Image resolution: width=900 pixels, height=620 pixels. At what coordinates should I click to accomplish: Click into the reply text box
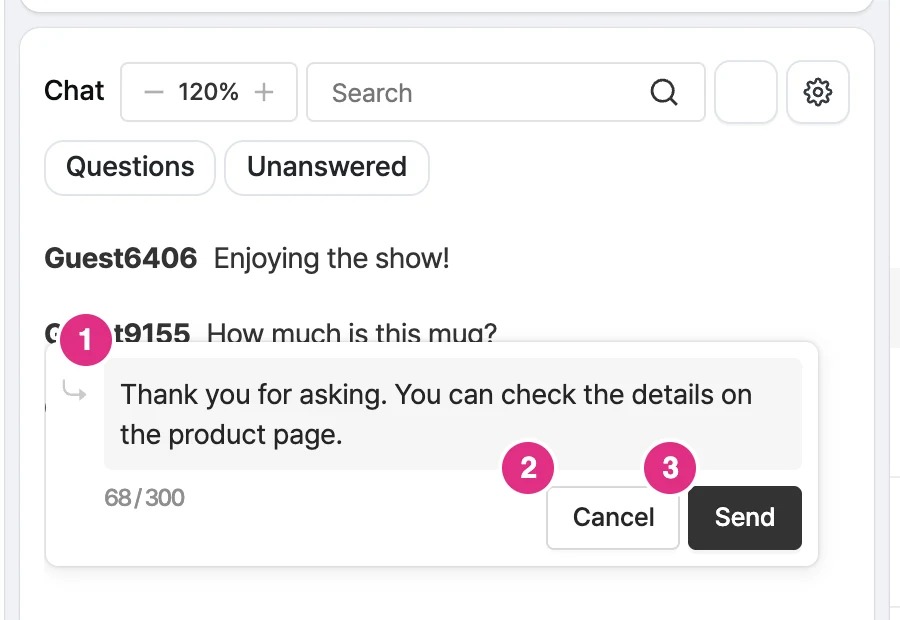pos(452,414)
